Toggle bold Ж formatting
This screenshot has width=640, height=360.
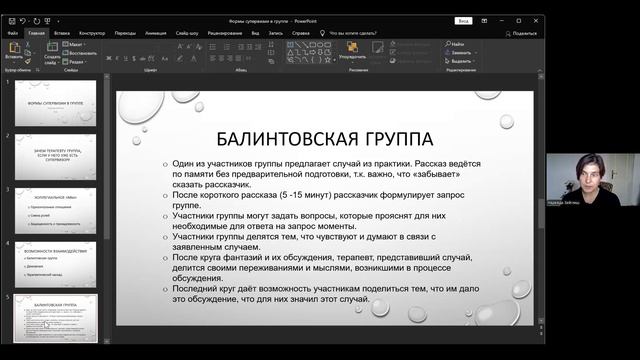pyautogui.click(x=109, y=59)
